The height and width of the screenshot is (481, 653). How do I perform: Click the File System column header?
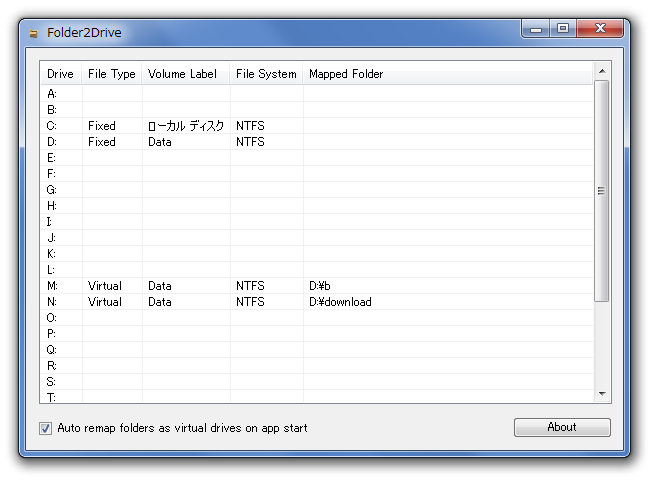tap(266, 74)
